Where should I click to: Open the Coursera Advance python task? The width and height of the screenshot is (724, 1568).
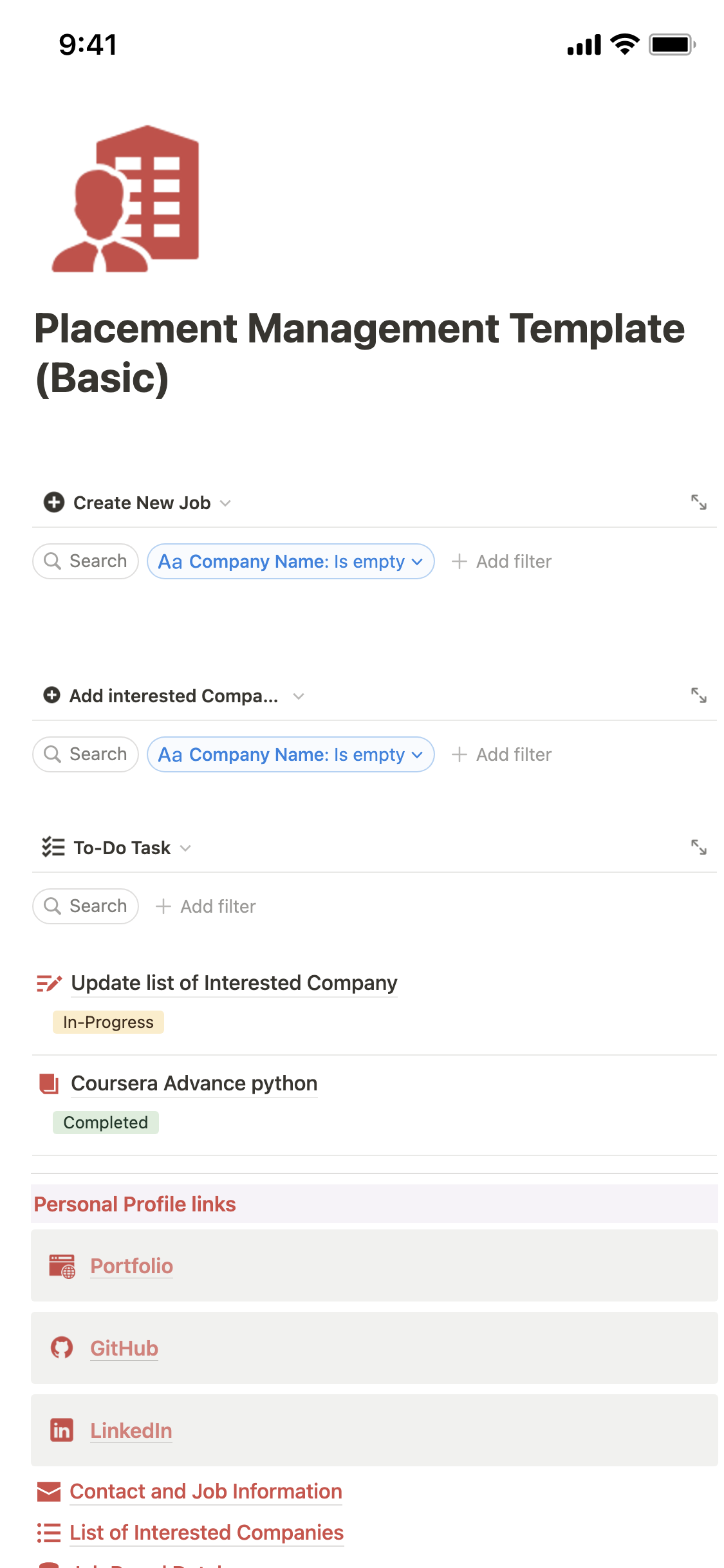coord(194,1083)
